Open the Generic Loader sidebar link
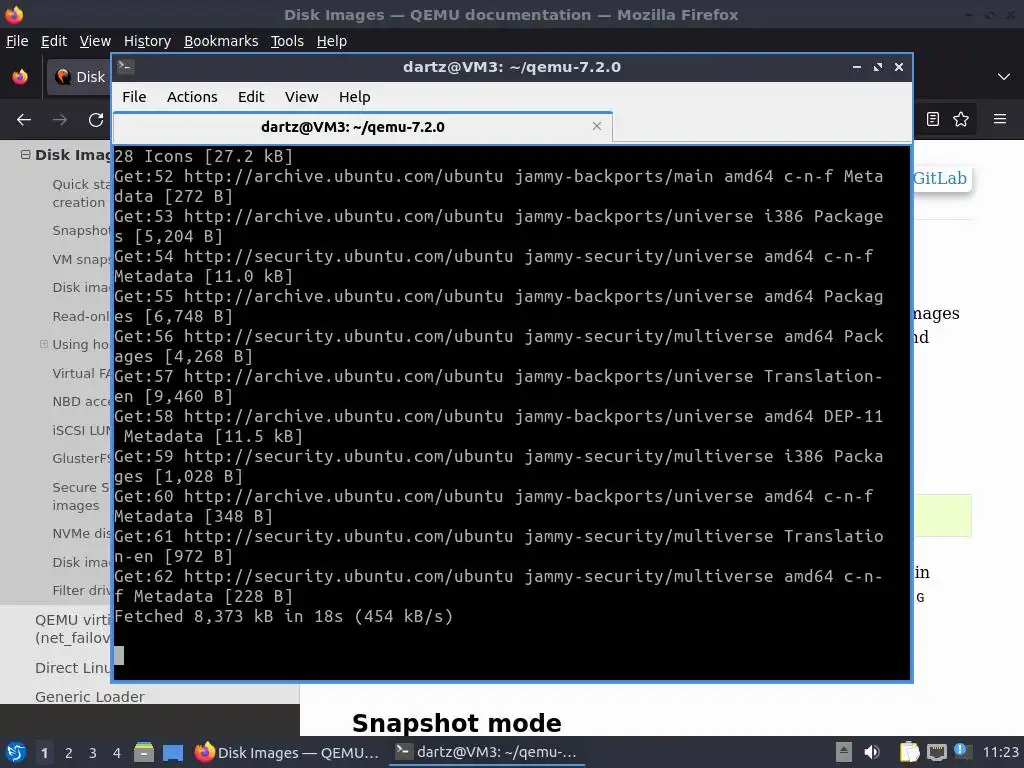1024x768 pixels. (x=89, y=697)
